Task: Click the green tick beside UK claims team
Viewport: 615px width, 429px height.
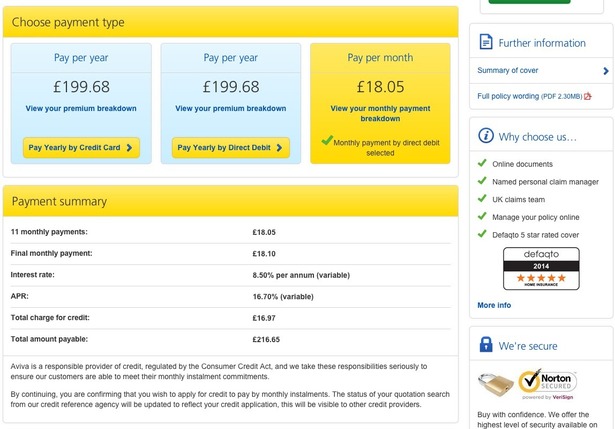Action: click(x=483, y=199)
